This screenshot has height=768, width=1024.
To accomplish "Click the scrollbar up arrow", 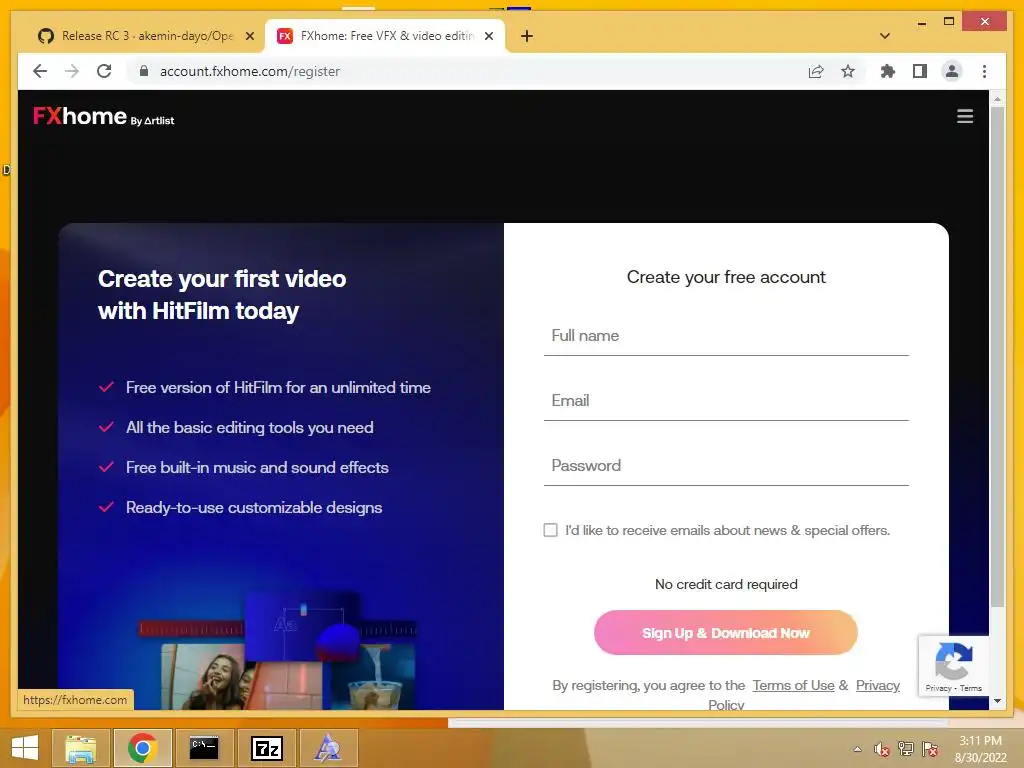I will coord(997,99).
